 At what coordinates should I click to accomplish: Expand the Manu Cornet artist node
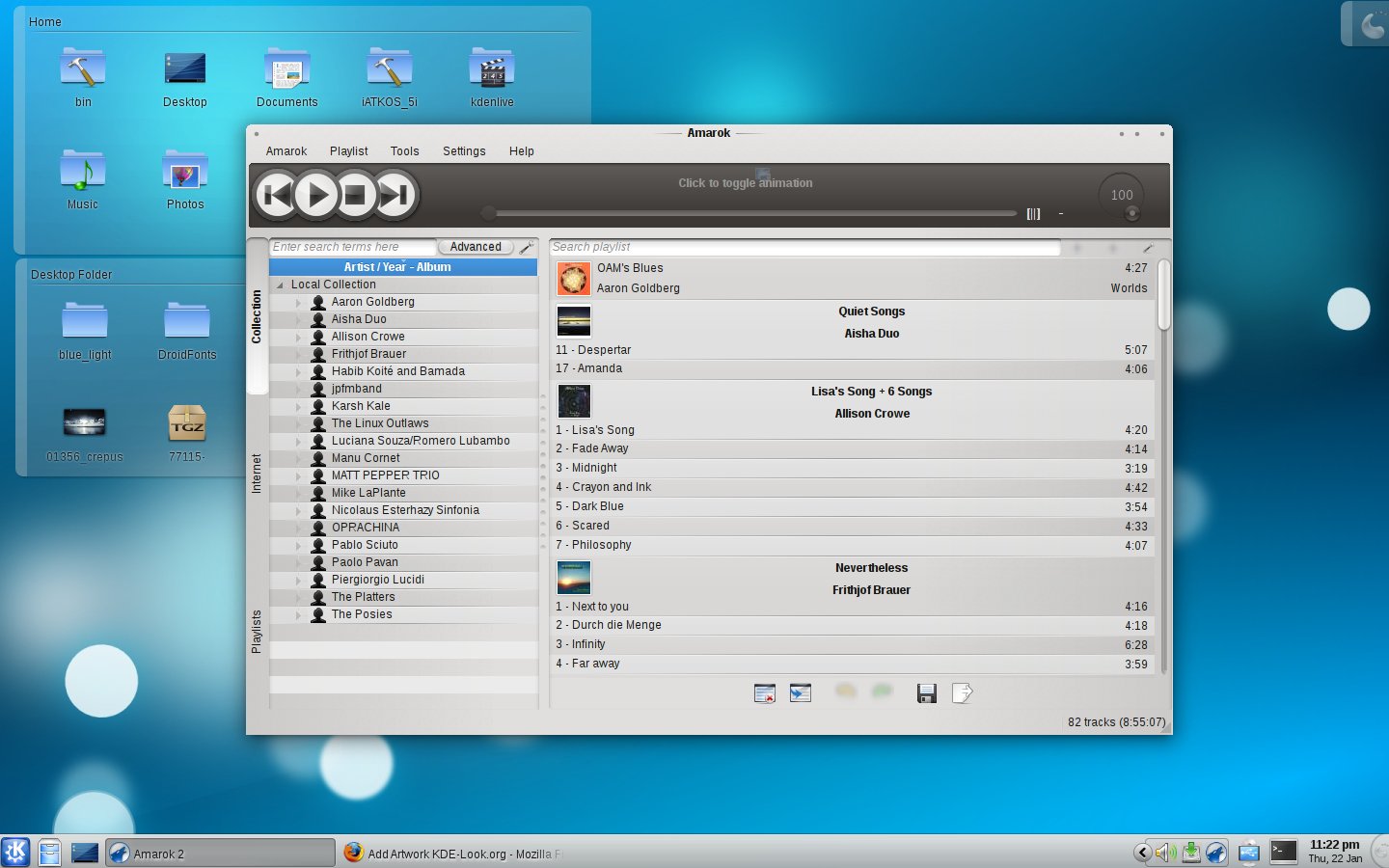click(299, 458)
